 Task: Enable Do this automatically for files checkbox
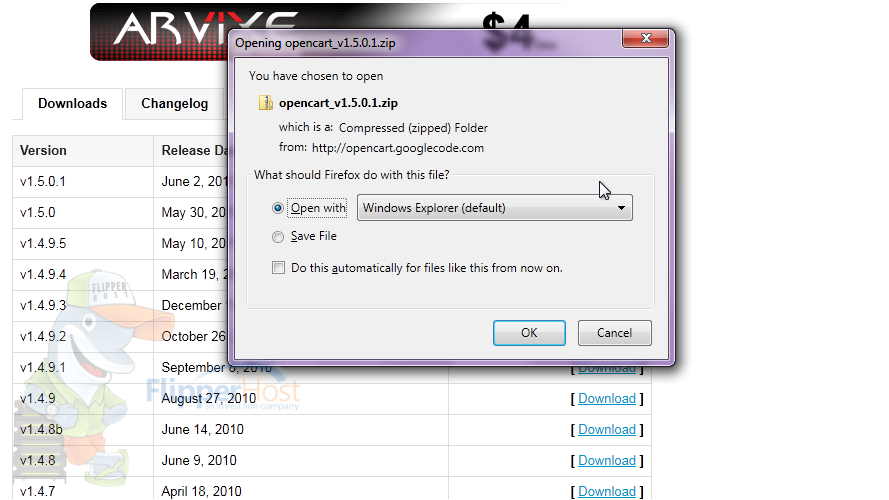[x=278, y=268]
